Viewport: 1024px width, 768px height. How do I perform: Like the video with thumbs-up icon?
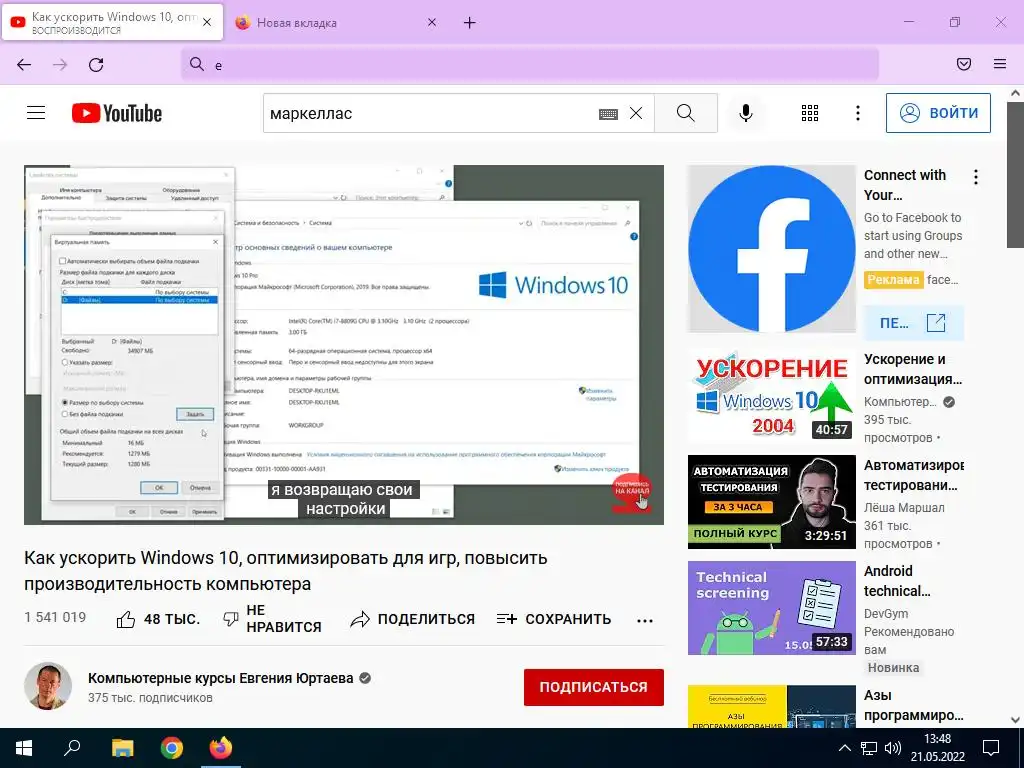pos(125,619)
